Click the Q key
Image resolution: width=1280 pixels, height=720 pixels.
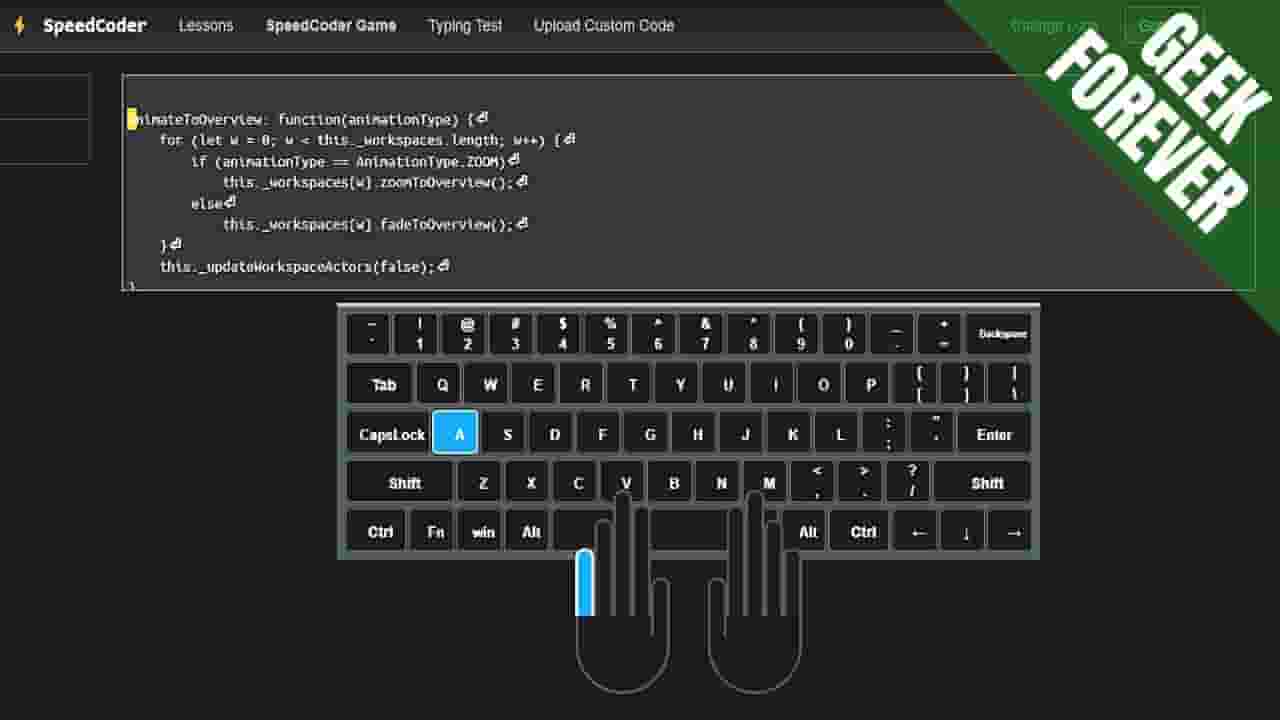(439, 384)
